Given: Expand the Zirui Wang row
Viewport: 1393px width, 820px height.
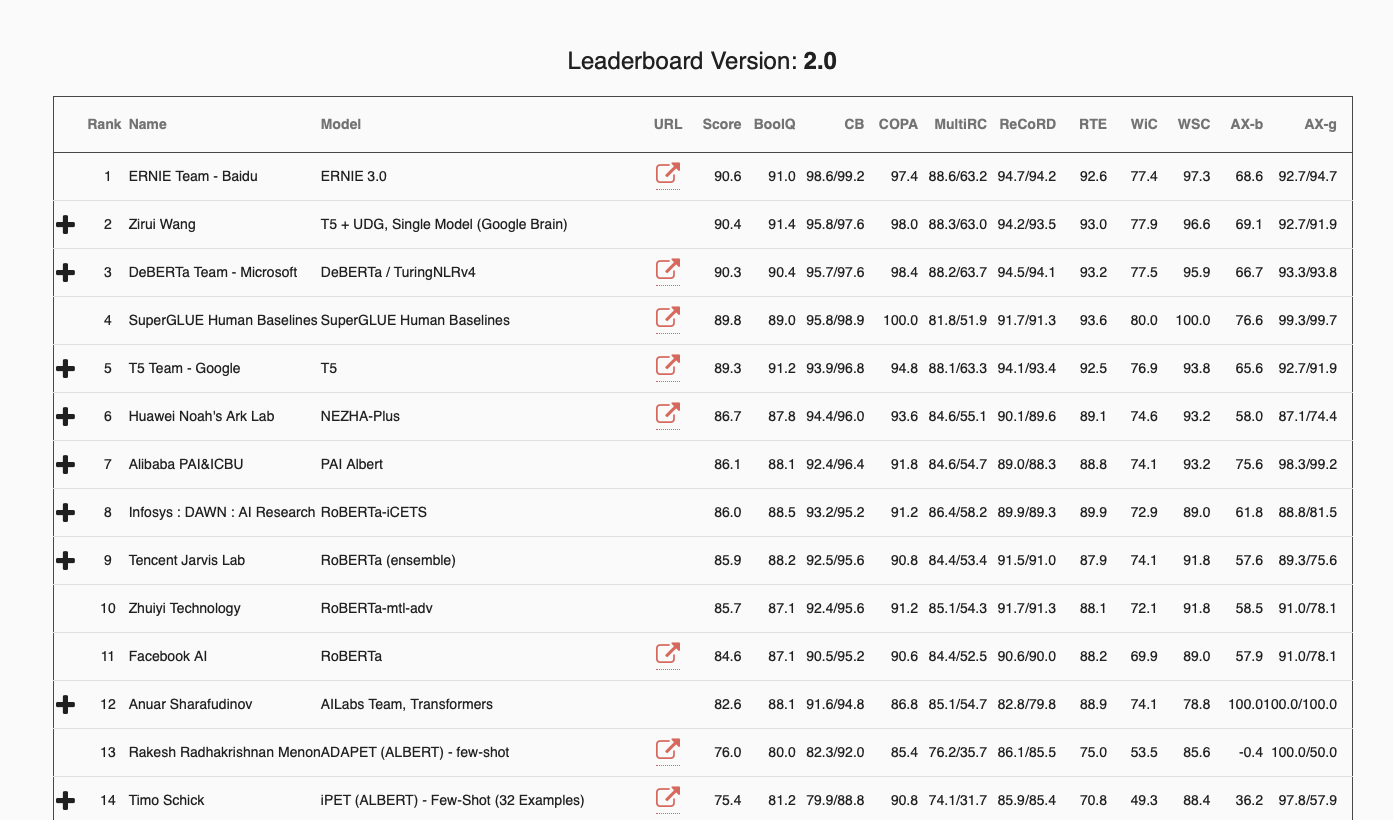Looking at the screenshot, I should [66, 225].
